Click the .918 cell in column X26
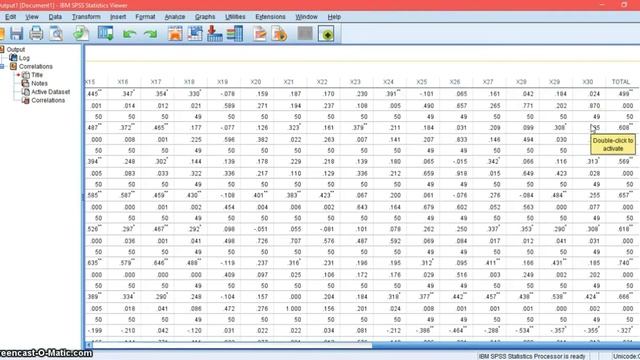Viewport: 640px width, 360px height. click(x=461, y=173)
